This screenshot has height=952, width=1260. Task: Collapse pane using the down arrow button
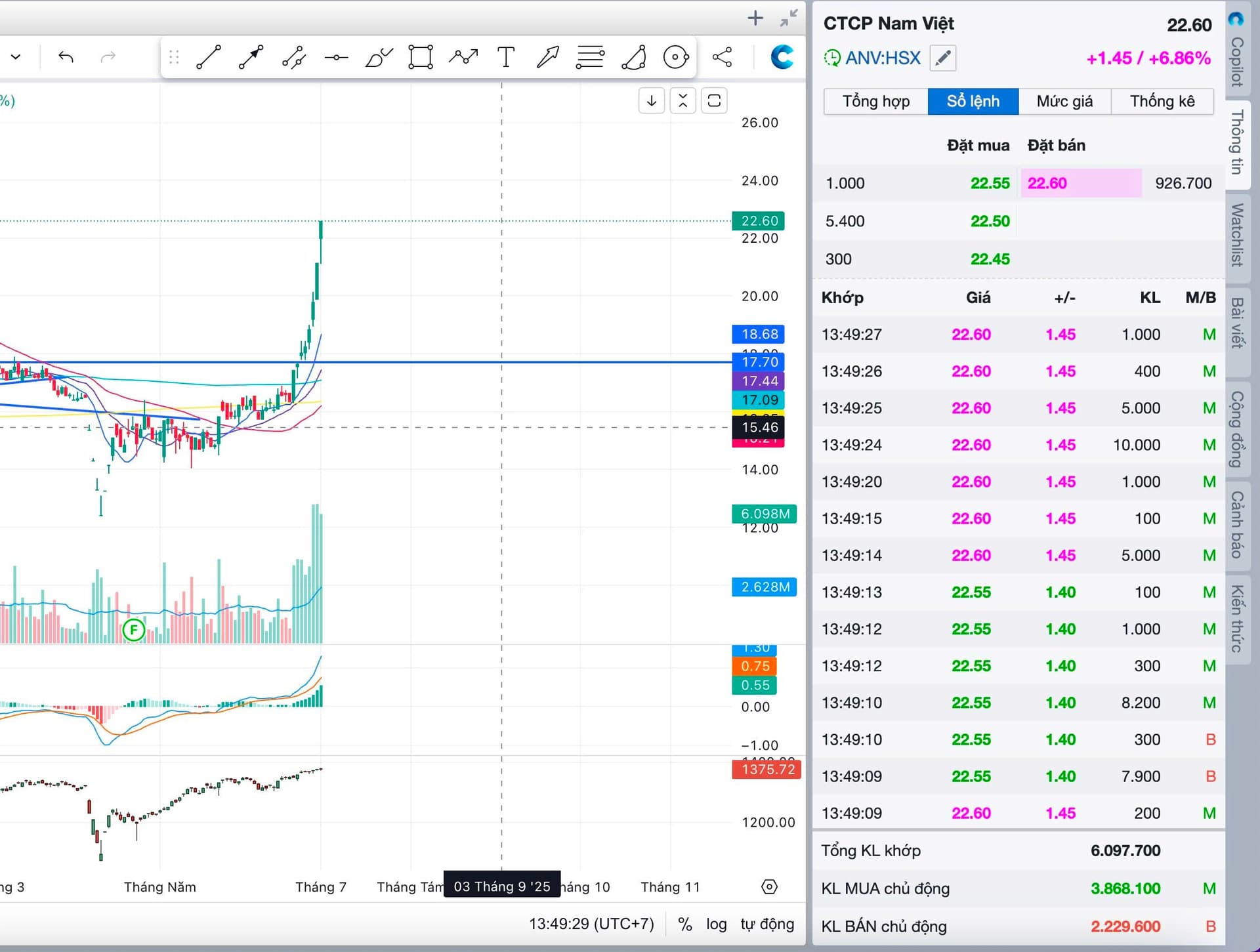(x=652, y=100)
